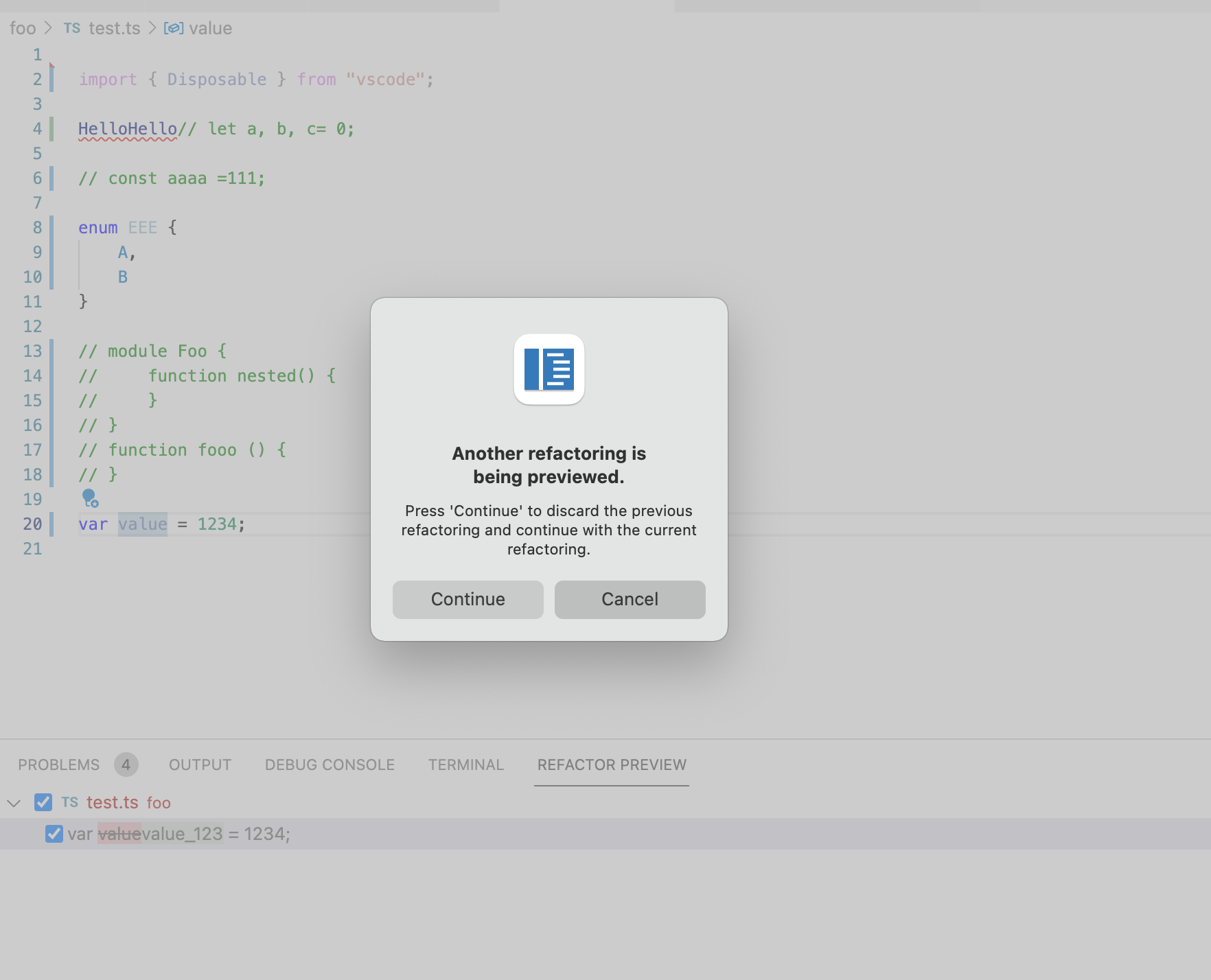
Task: Click the Problems count badge showing 4
Action: tap(126, 764)
